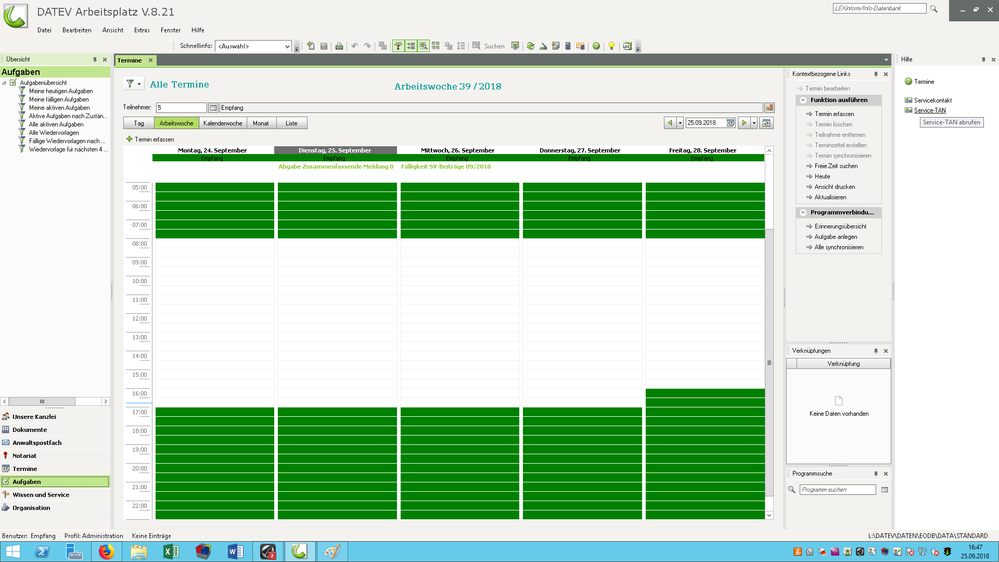Click the Programm suchen input field

(x=837, y=489)
